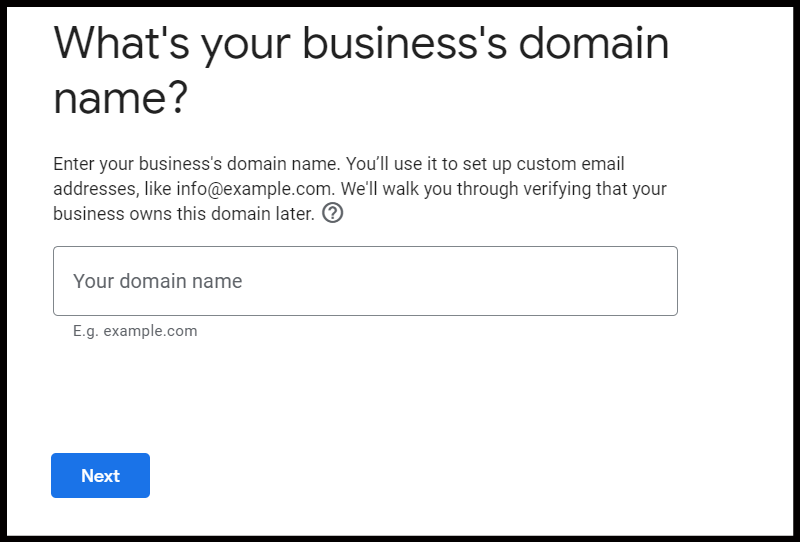This screenshot has width=800, height=542.
Task: Focus the Your domain name field
Action: [365, 281]
